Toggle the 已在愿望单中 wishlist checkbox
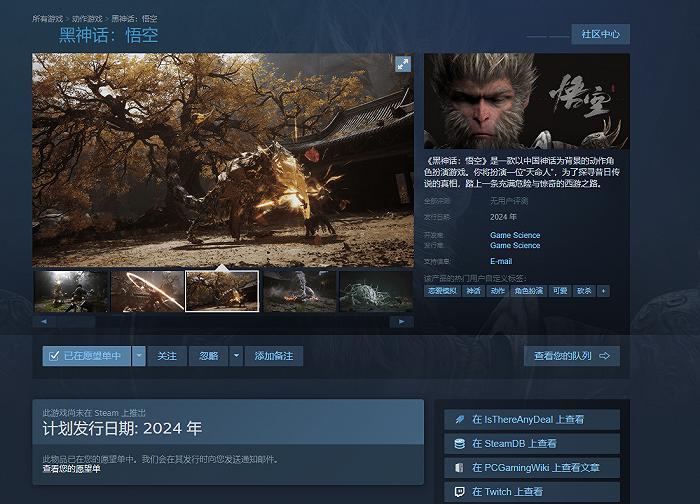 point(54,356)
